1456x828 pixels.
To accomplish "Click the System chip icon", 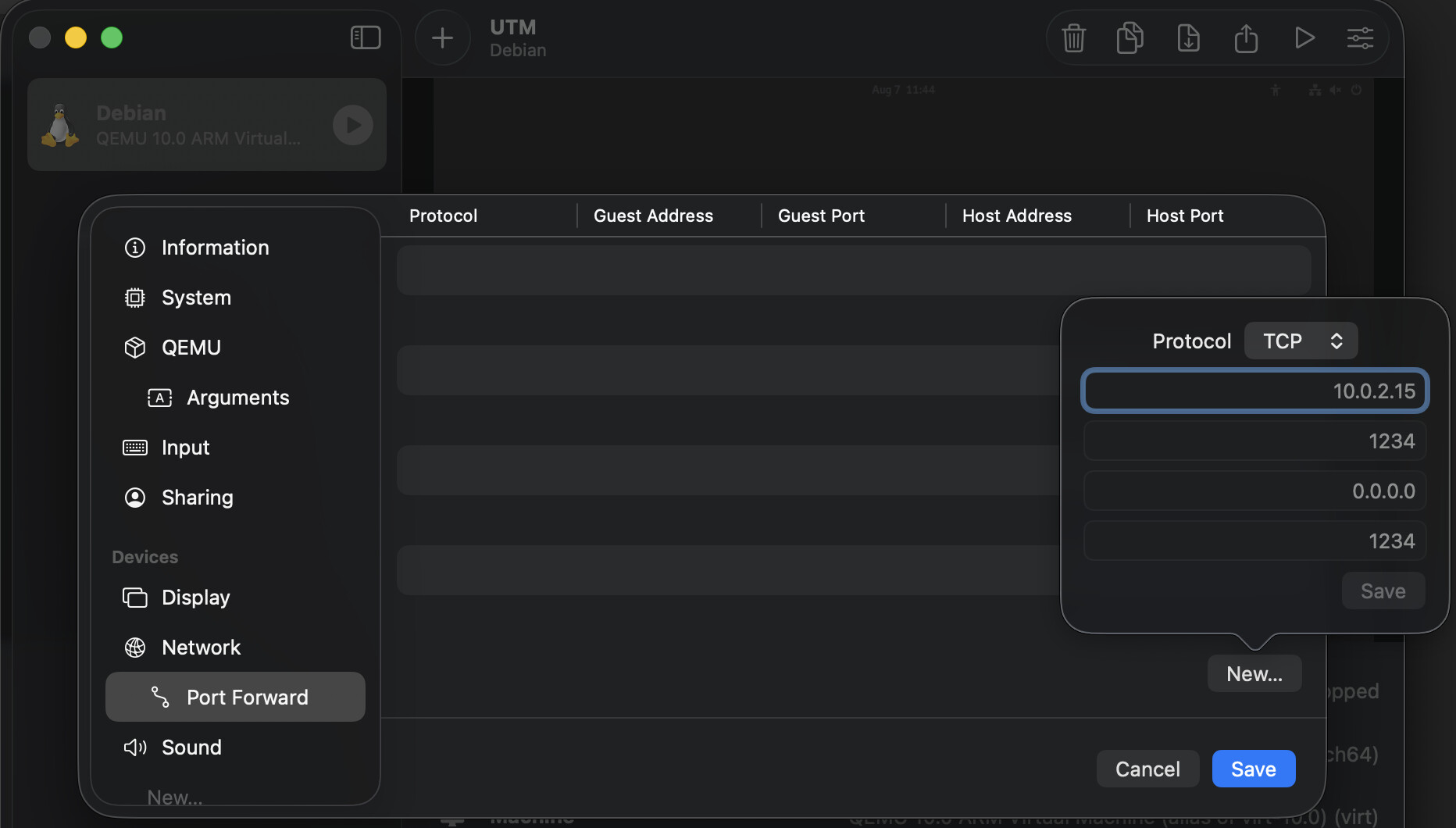I will 135,298.
